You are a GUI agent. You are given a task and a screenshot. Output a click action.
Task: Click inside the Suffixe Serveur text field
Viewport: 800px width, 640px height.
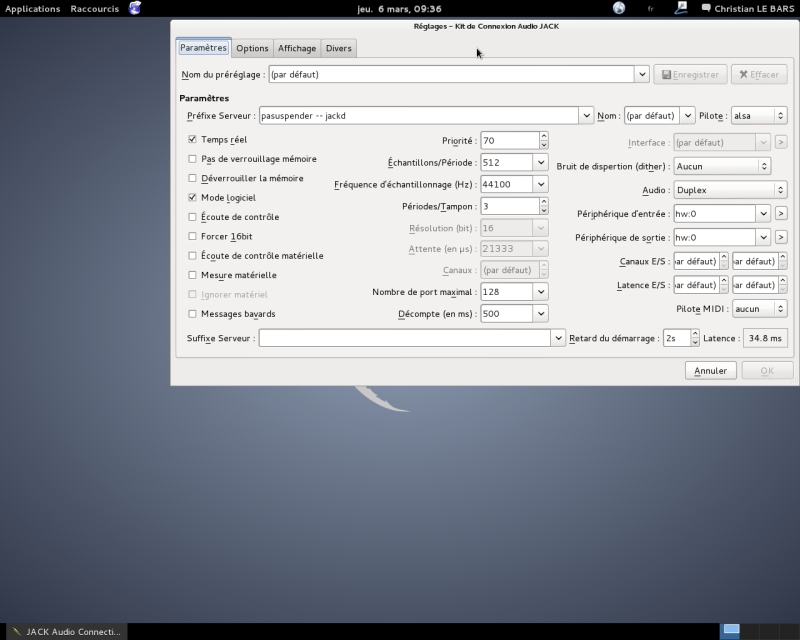pyautogui.click(x=405, y=338)
